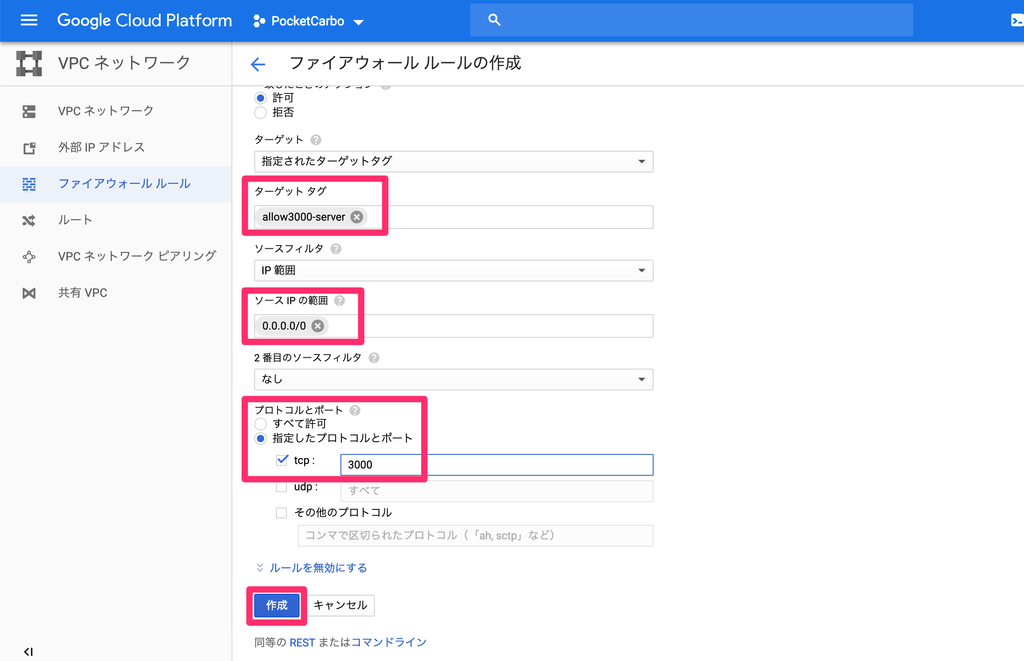1024x661 pixels.
Task: Expand the ルールを無効にする section
Action: pyautogui.click(x=312, y=568)
